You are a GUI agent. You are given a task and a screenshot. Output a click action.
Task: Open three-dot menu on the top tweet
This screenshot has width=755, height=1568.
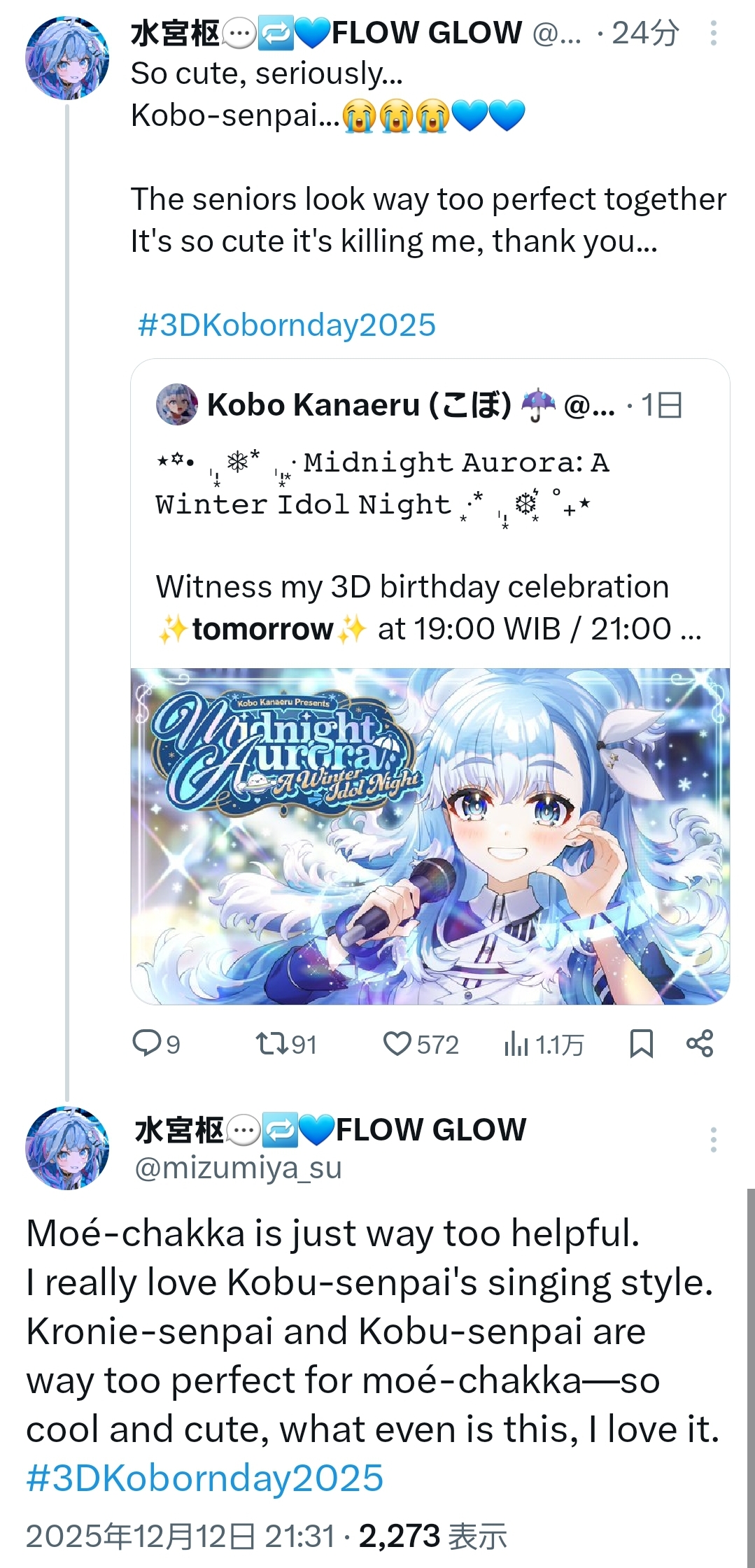[713, 33]
